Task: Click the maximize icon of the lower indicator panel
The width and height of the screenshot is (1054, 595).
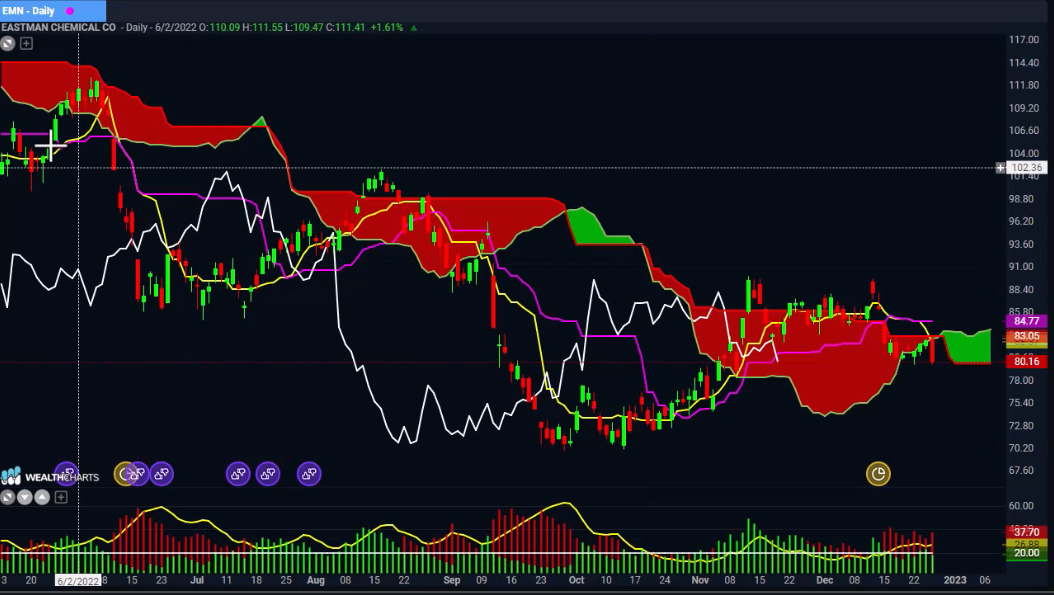Action: (x=7, y=498)
